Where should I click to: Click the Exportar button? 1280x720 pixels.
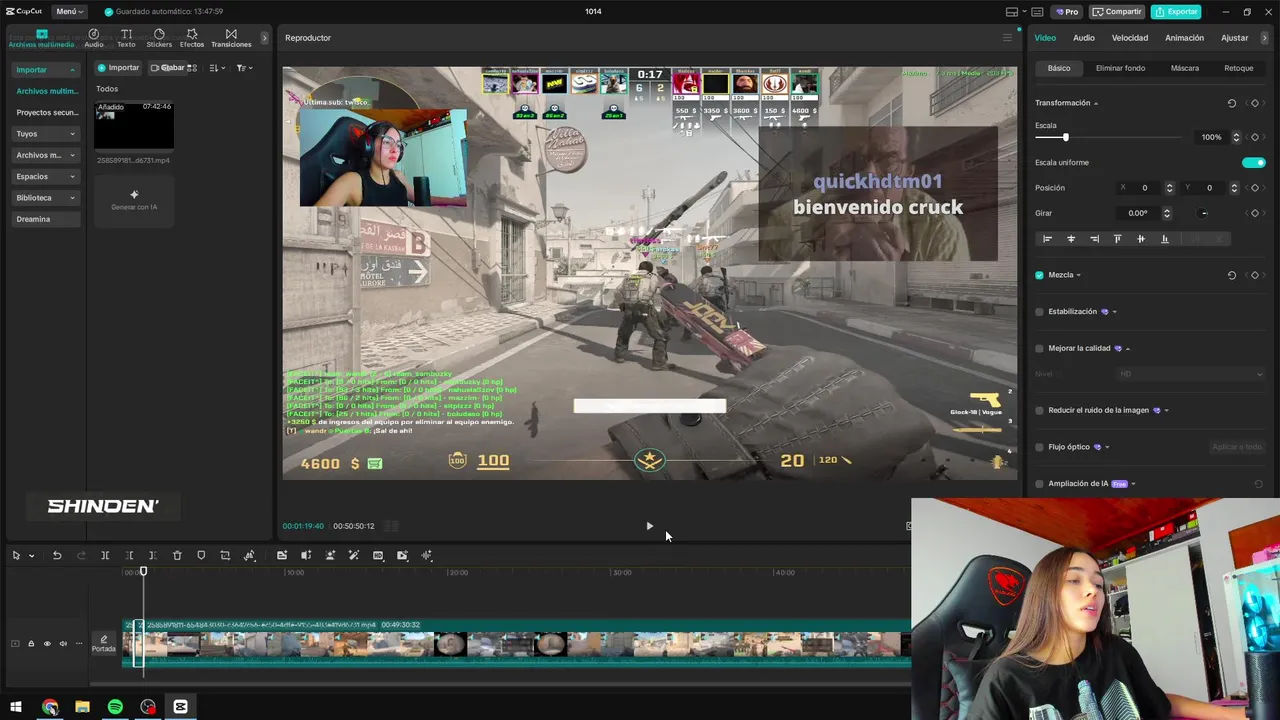pyautogui.click(x=1176, y=12)
